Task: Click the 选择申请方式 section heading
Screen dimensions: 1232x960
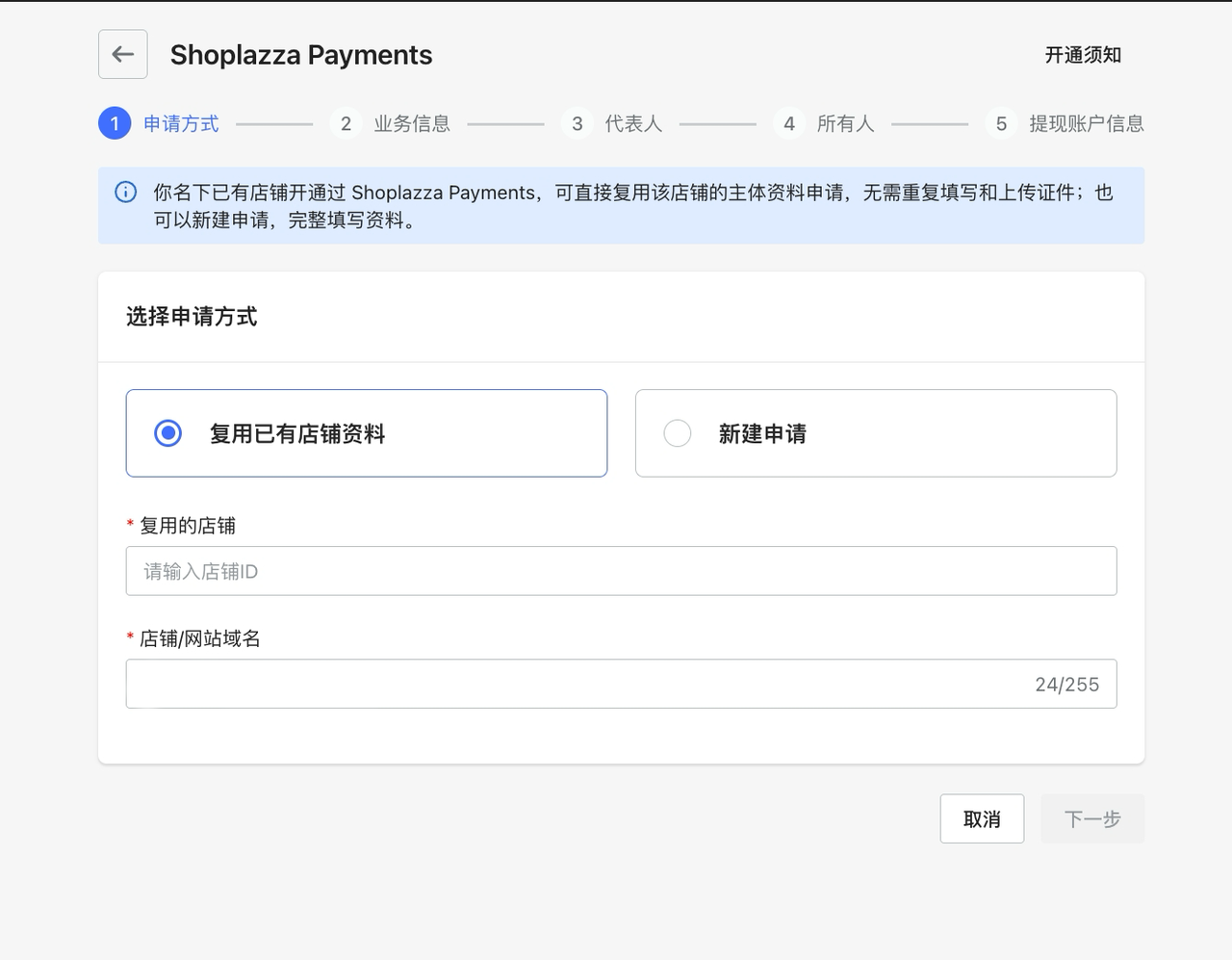Action: (x=192, y=317)
